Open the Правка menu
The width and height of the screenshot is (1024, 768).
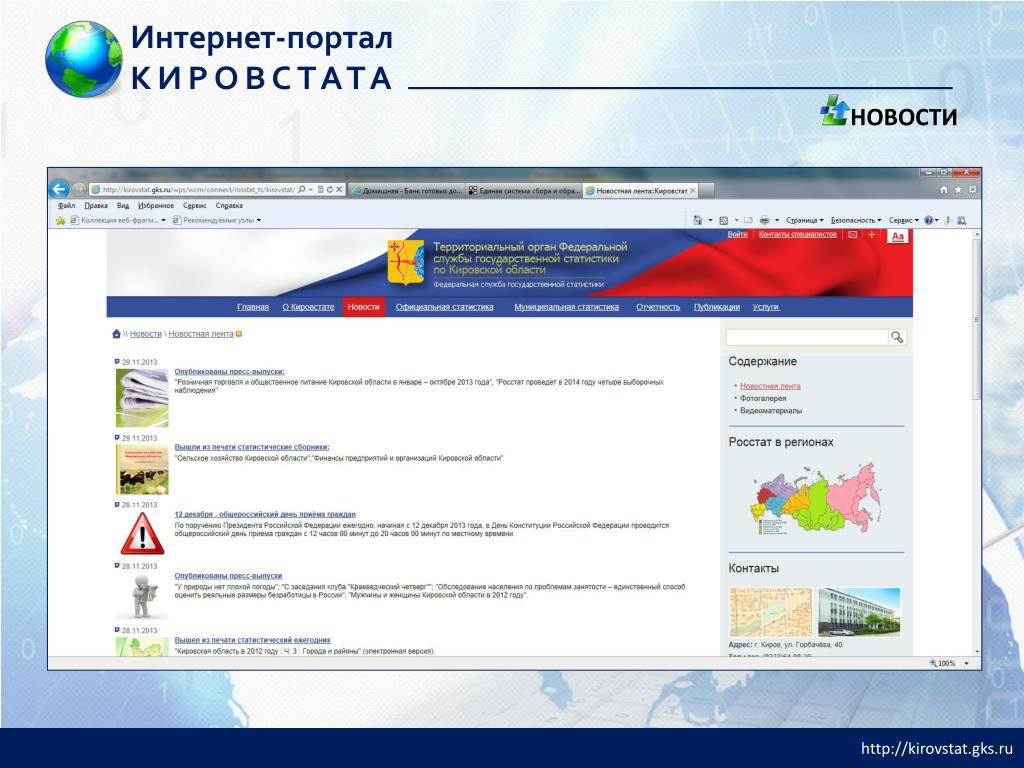point(96,206)
